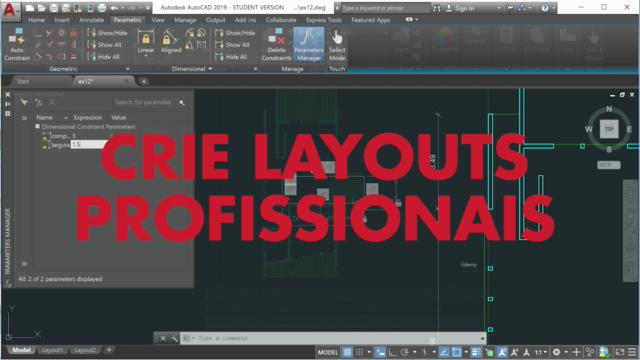640x360 pixels.
Task: Click the Concentric geometric constraint icon
Action: (62, 33)
